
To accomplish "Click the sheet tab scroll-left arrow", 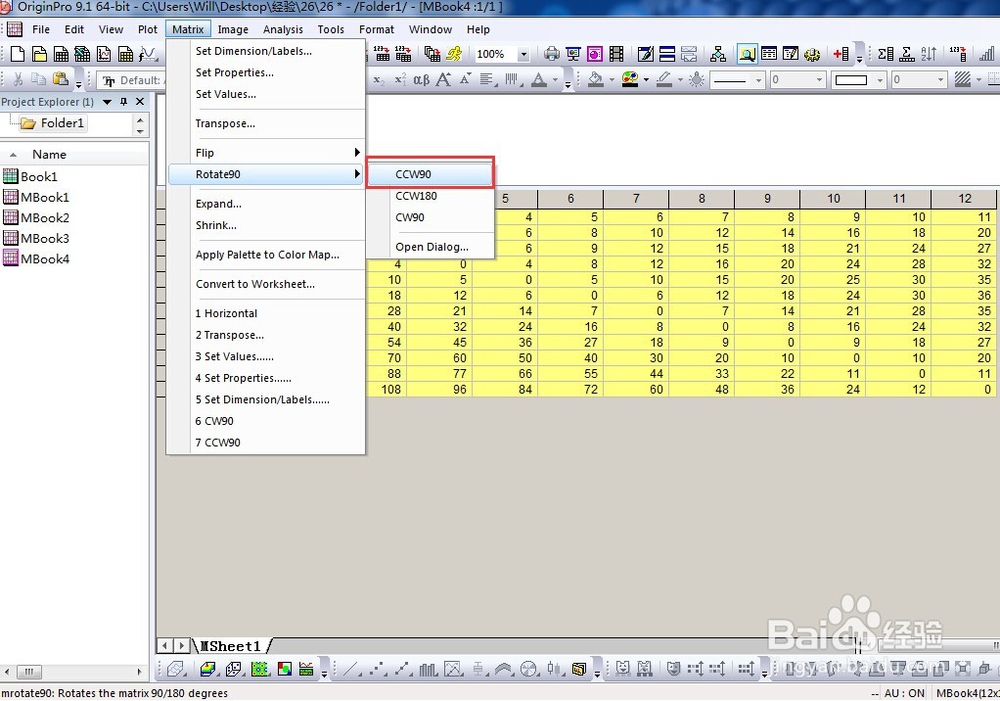I will (x=165, y=646).
